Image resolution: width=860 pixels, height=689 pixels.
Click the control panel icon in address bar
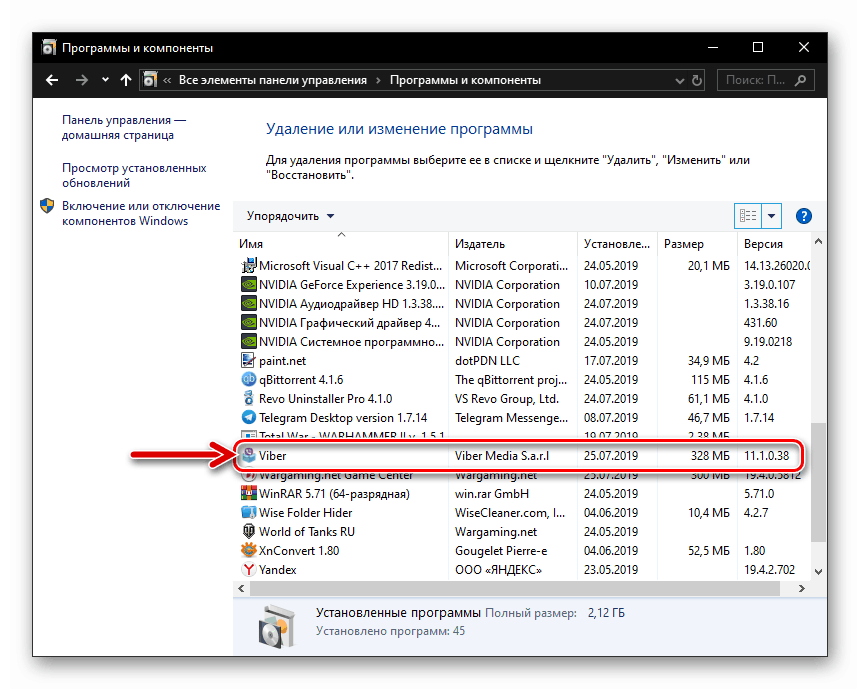150,80
